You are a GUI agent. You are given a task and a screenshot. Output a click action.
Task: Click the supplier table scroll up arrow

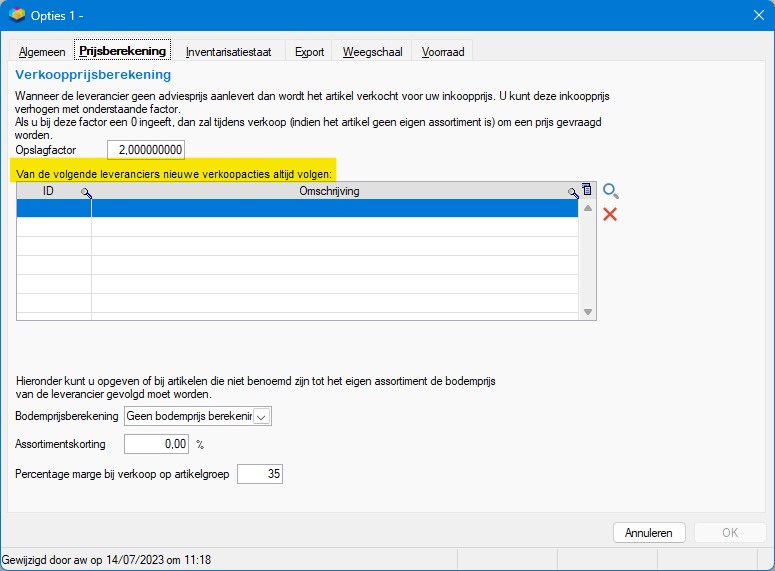click(x=588, y=208)
